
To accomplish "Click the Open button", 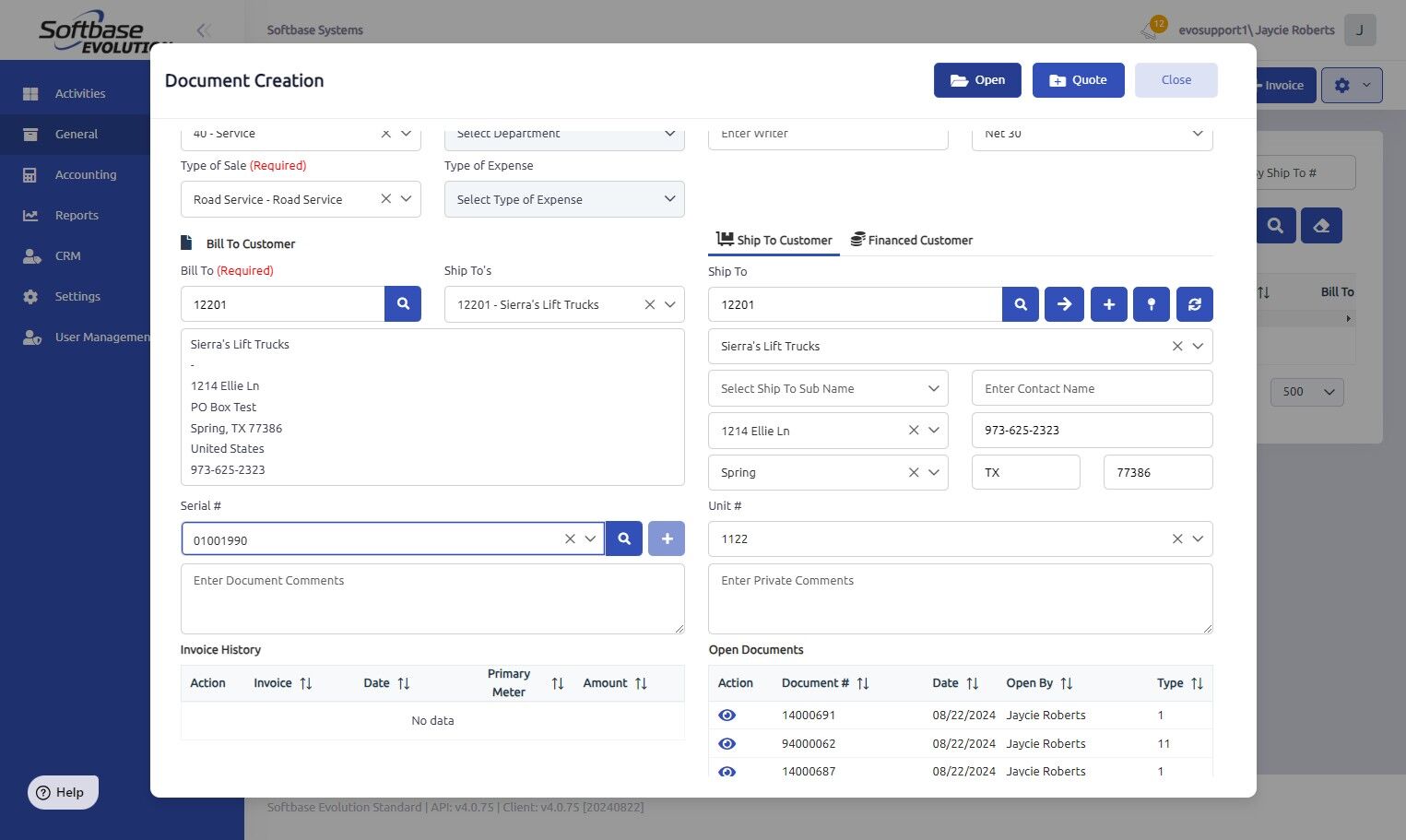I will pyautogui.click(x=977, y=80).
